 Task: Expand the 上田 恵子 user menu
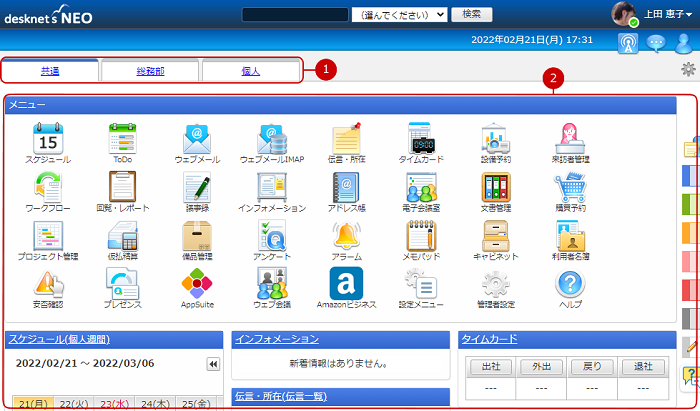coord(667,14)
